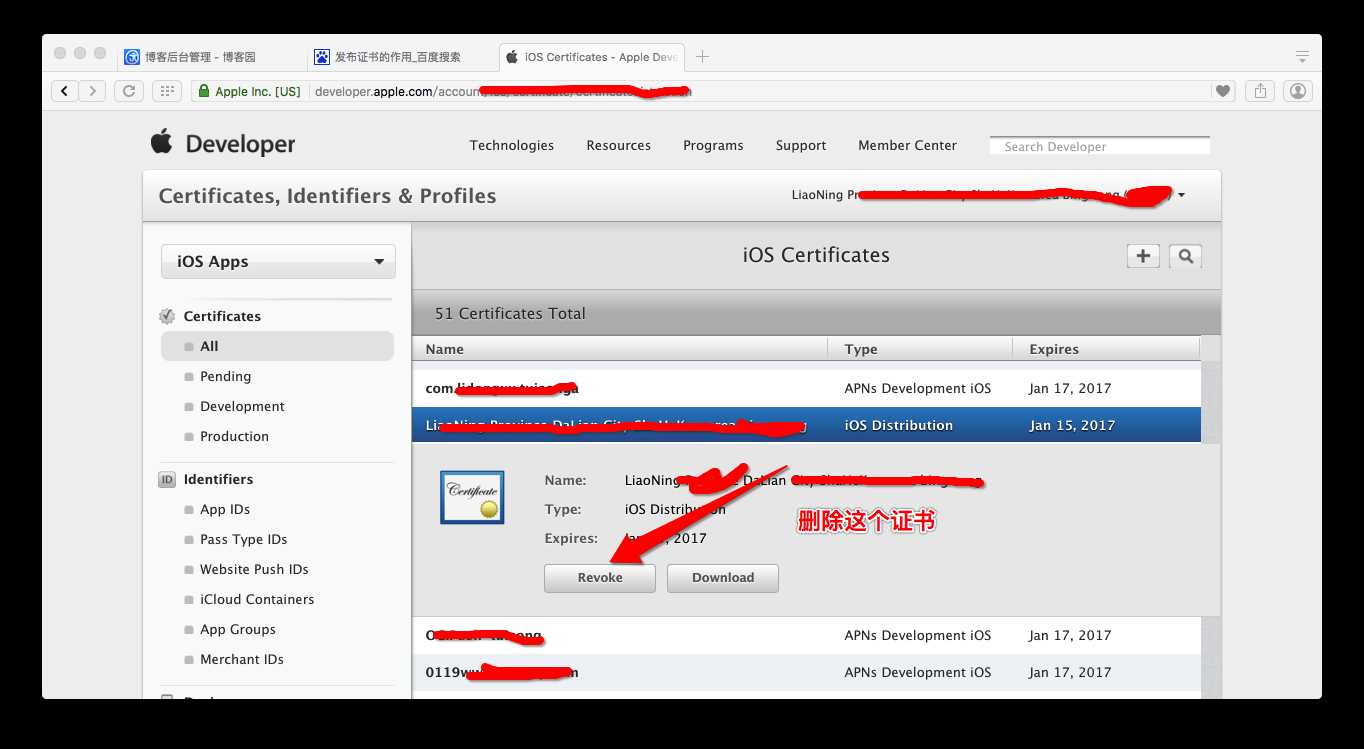The width and height of the screenshot is (1364, 749).
Task: Open Pass Type IDs in the sidebar
Action: pyautogui.click(x=243, y=539)
